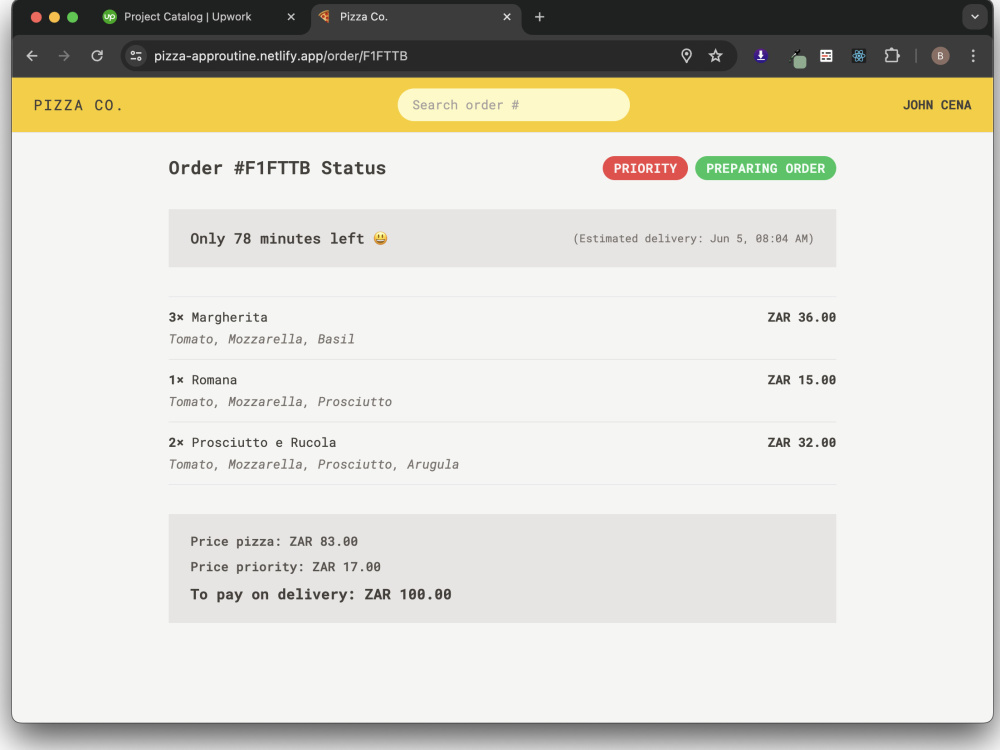
Task: Click Only 78 minutes left text
Action: [x=277, y=239]
